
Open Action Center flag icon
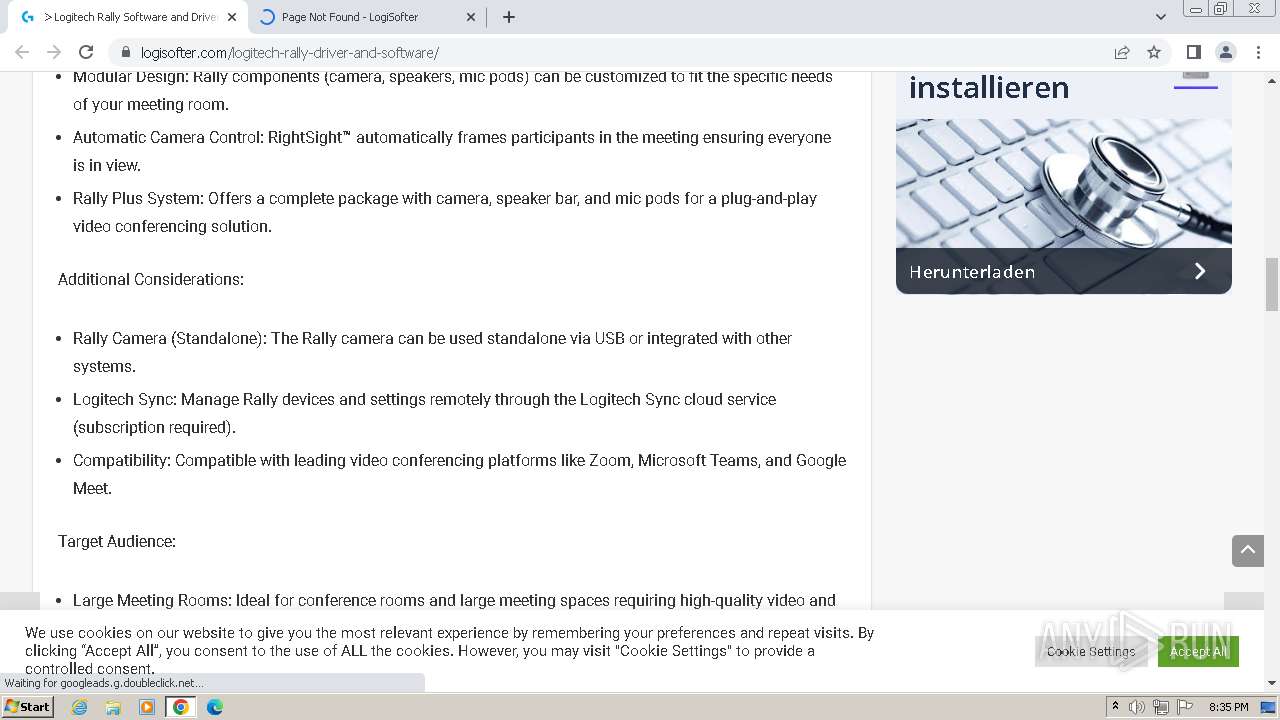click(x=1183, y=707)
